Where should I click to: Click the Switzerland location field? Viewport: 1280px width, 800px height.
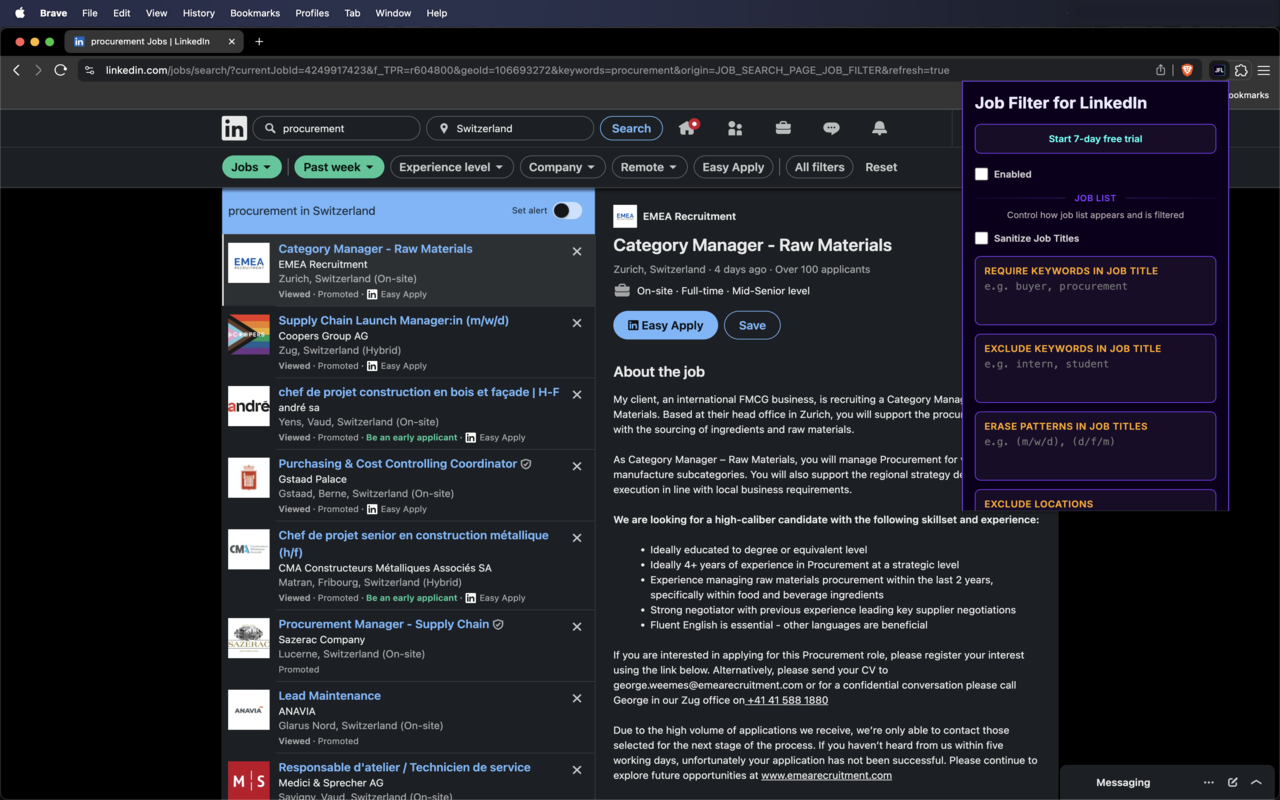(510, 128)
